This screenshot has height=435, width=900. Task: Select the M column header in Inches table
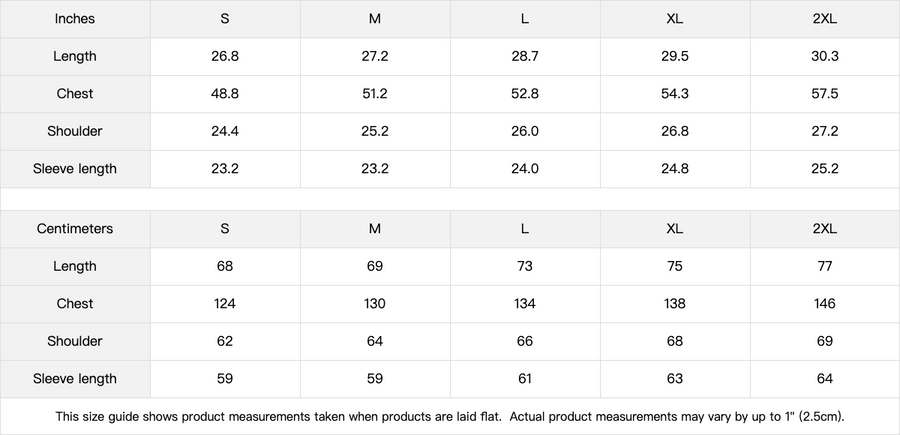(x=375, y=19)
